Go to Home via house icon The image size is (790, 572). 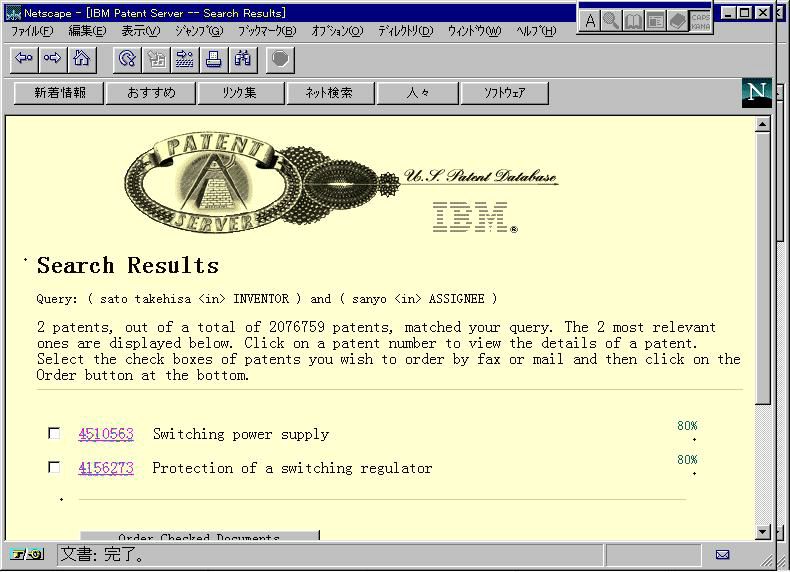point(81,59)
